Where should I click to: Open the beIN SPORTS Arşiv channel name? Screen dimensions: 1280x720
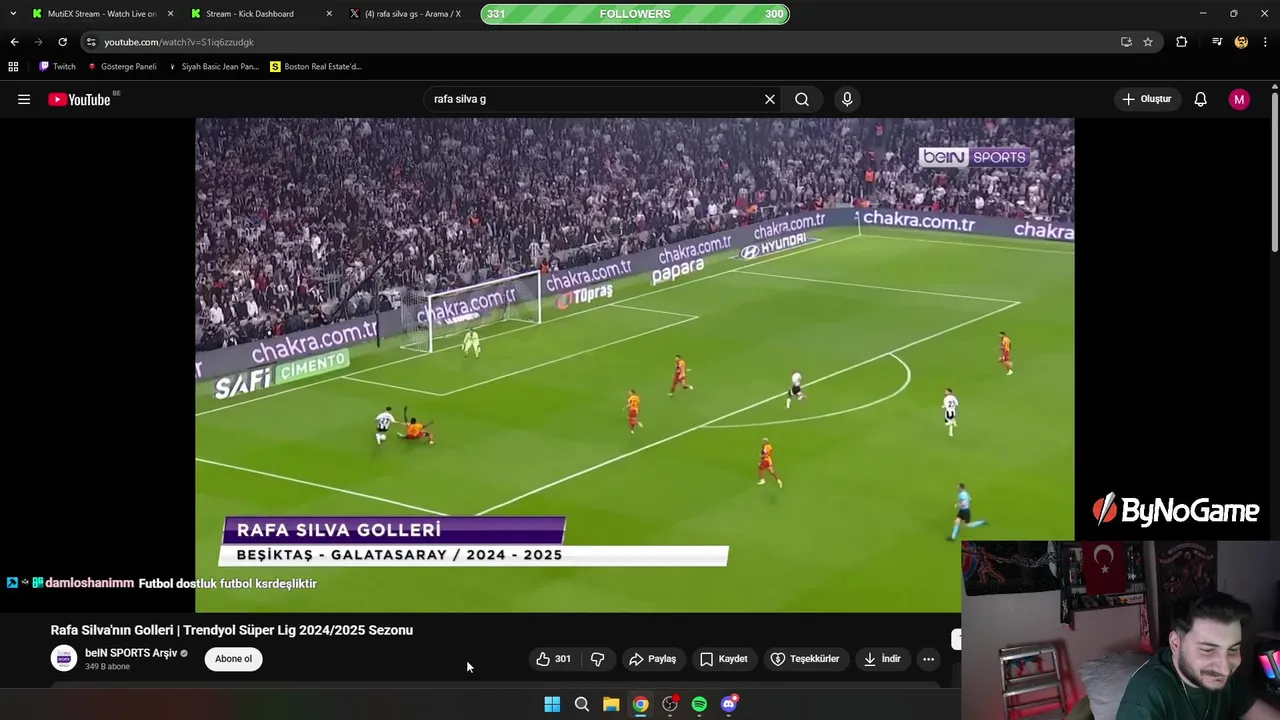131,653
